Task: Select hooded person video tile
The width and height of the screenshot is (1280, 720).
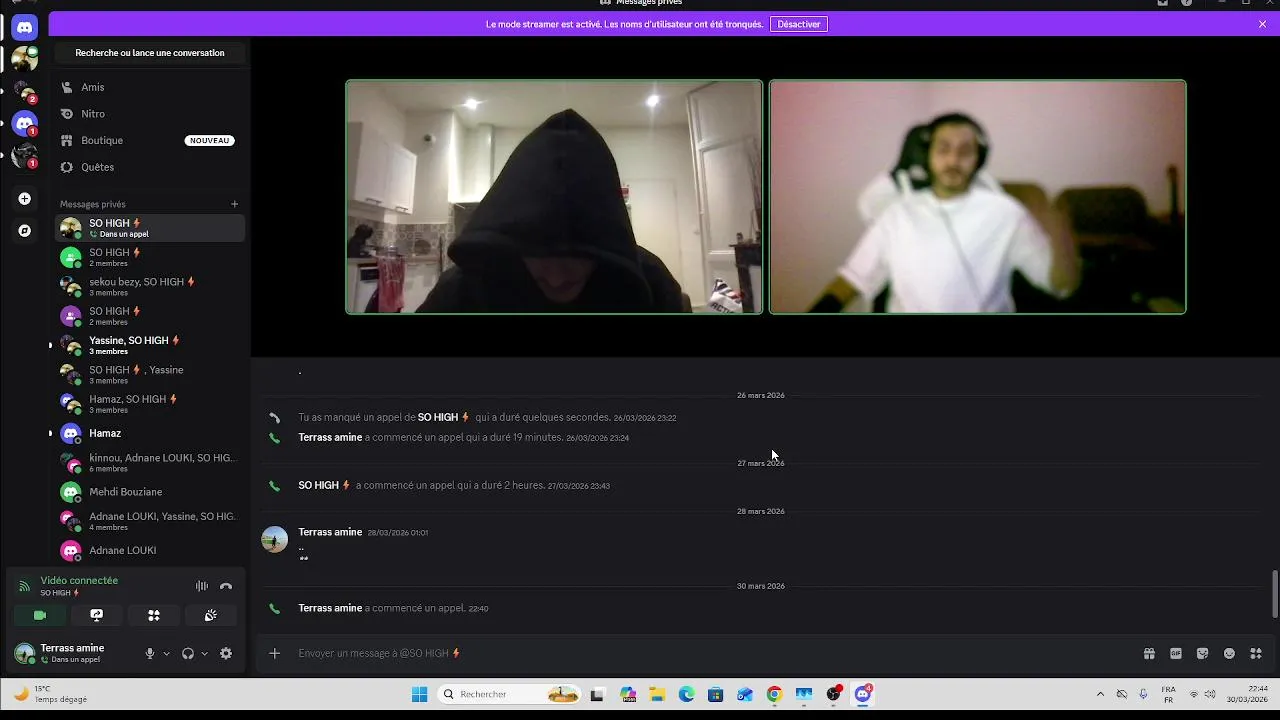Action: 554,197
